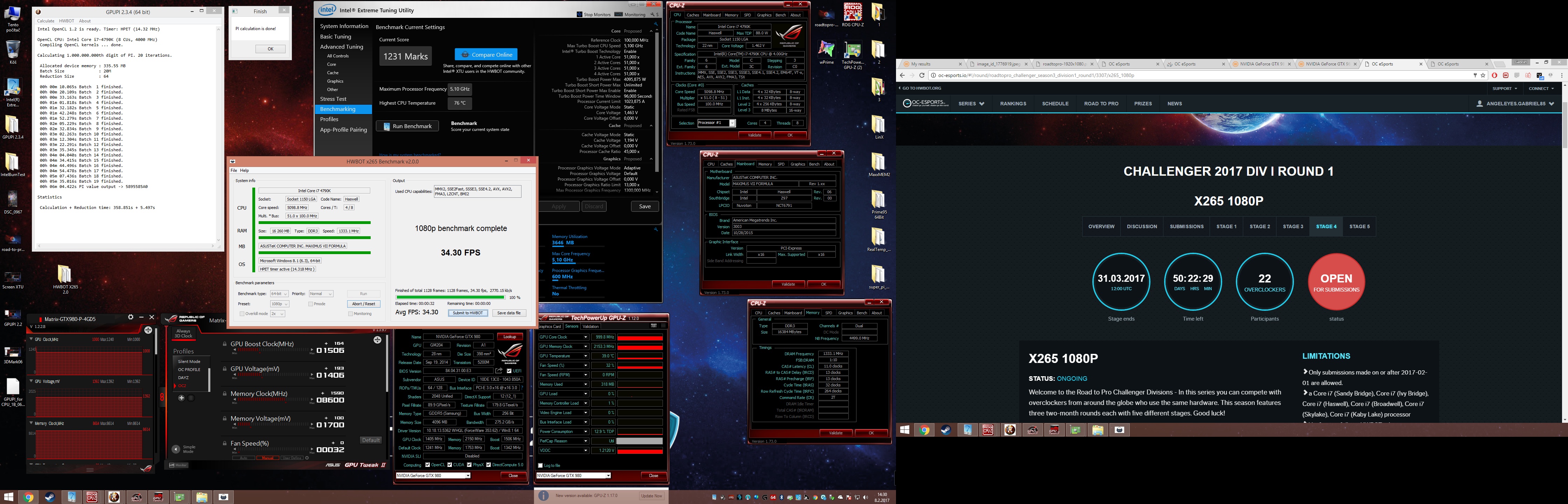Open SUBMISSIONS tab on OC-eSports

click(1186, 226)
